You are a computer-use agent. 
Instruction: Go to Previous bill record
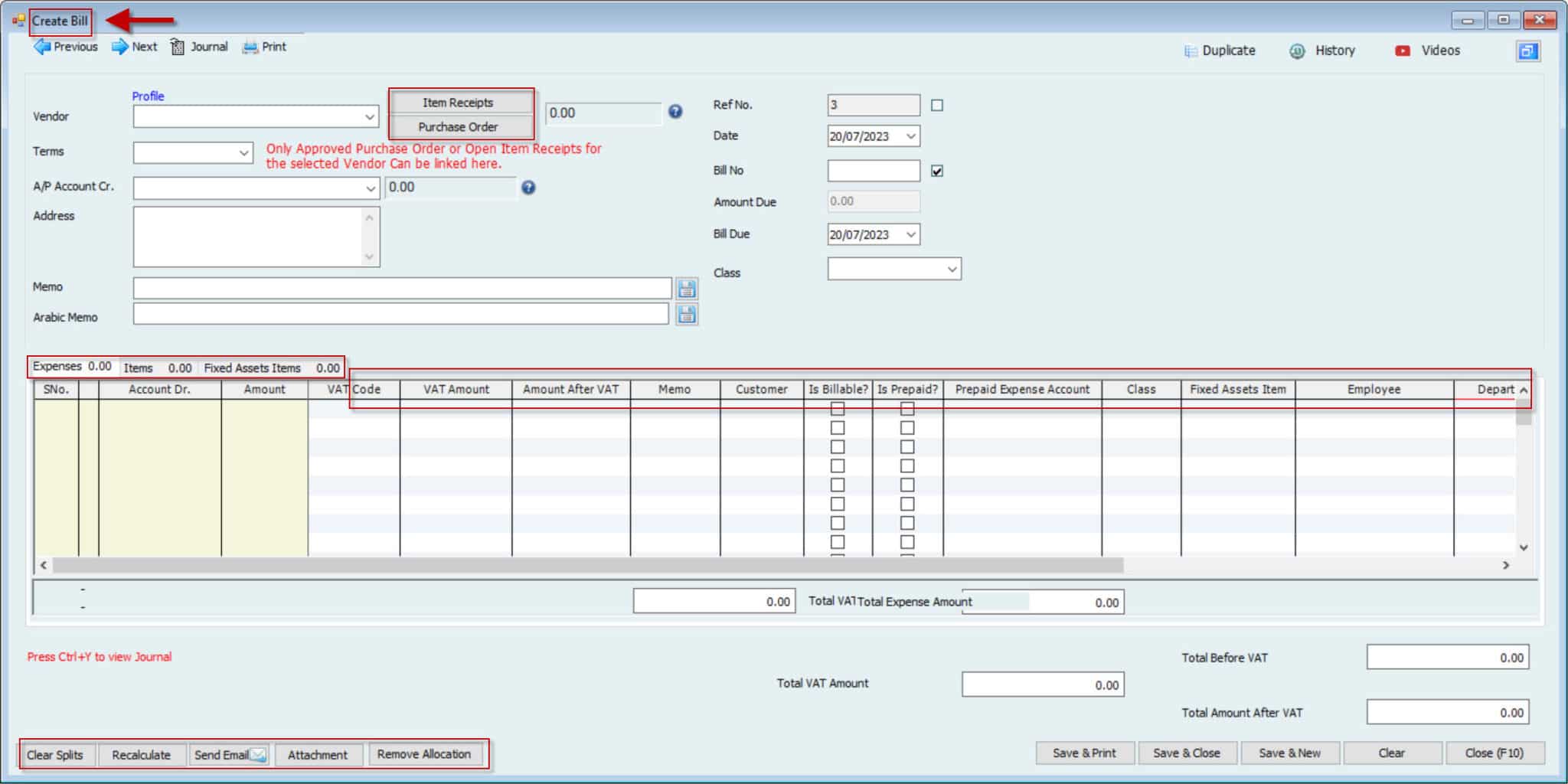point(65,47)
